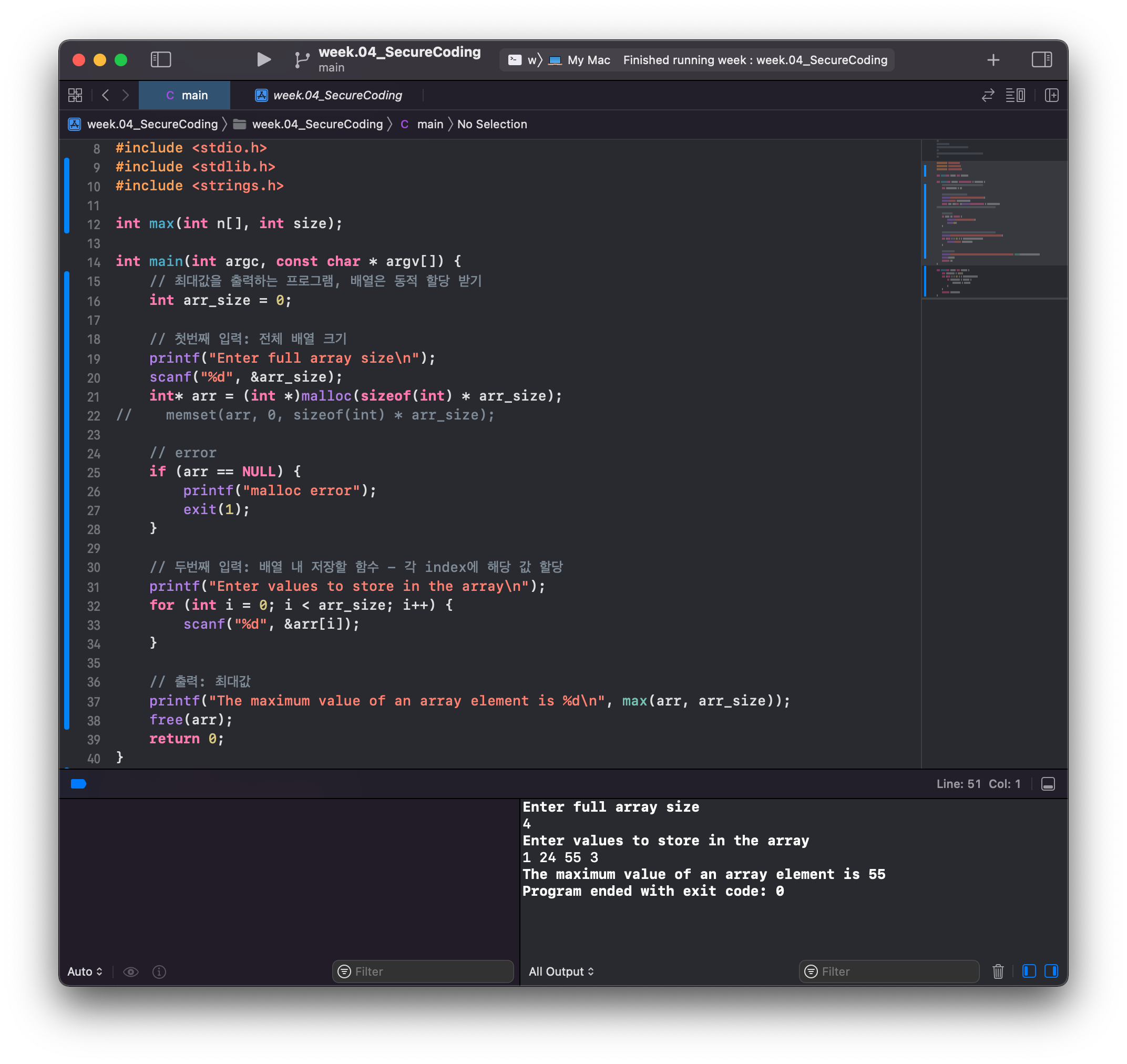This screenshot has height=1064, width=1127.
Task: Add an editor on the right
Action: pyautogui.click(x=1051, y=95)
